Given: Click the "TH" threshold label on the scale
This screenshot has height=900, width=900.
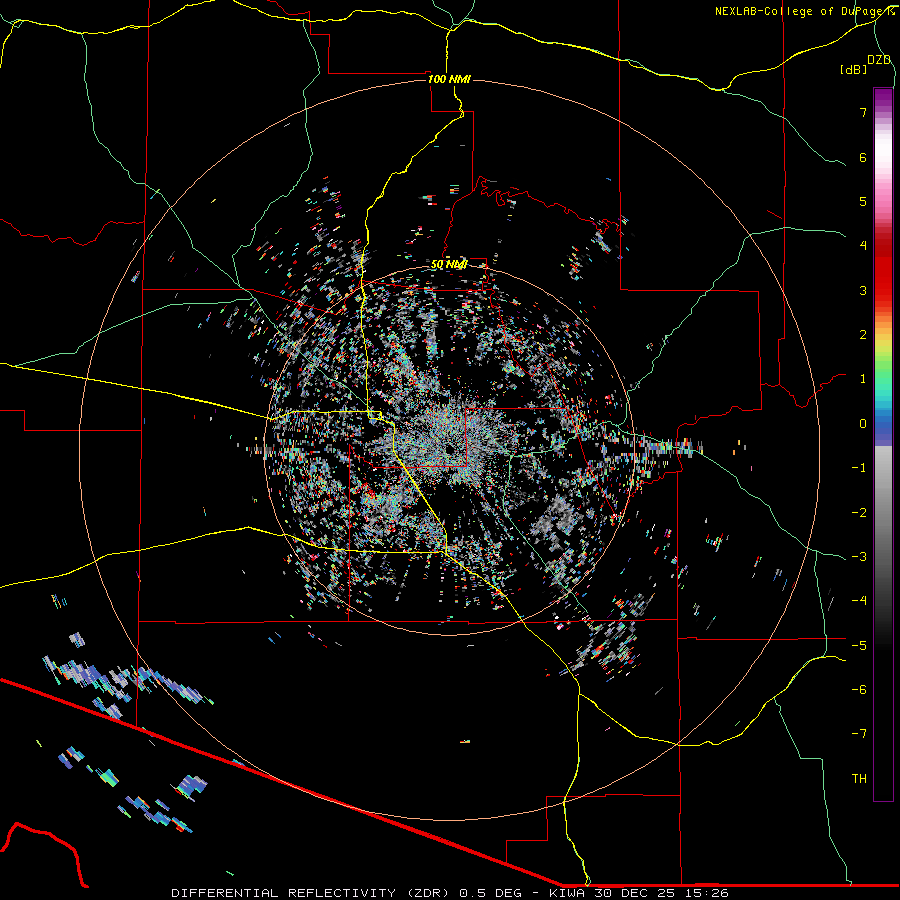Looking at the screenshot, I should pyautogui.click(x=859, y=779).
